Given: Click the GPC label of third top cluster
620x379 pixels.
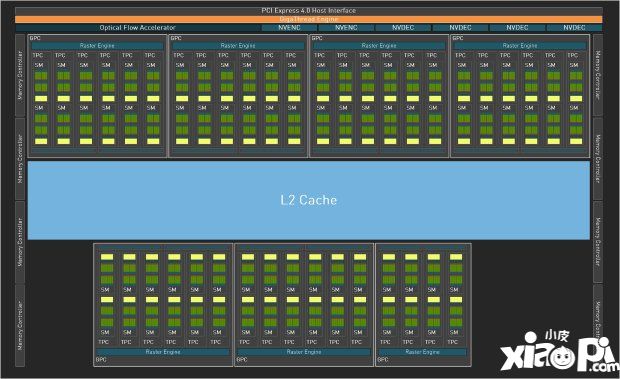Looking at the screenshot, I should click(x=317, y=38).
